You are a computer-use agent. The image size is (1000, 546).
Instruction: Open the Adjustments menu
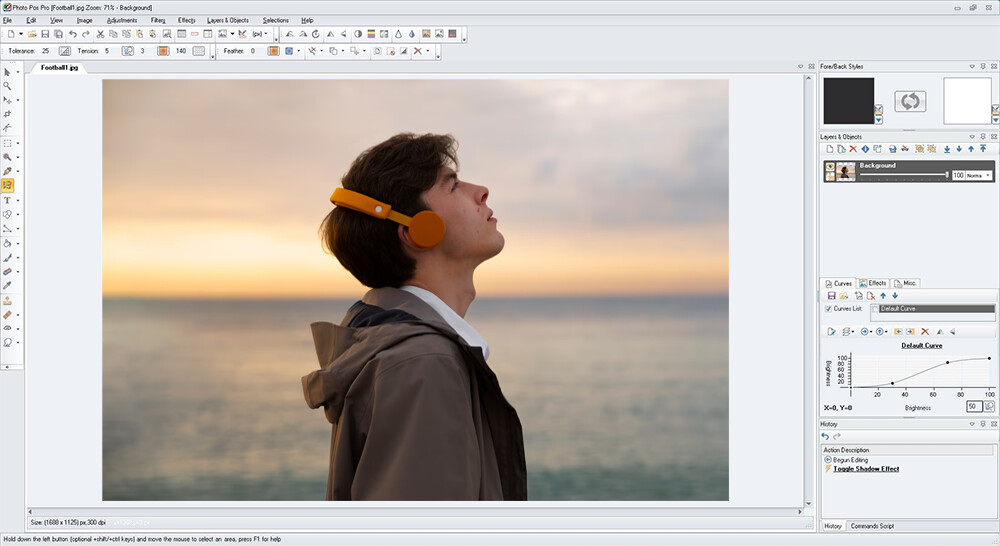[x=122, y=20]
